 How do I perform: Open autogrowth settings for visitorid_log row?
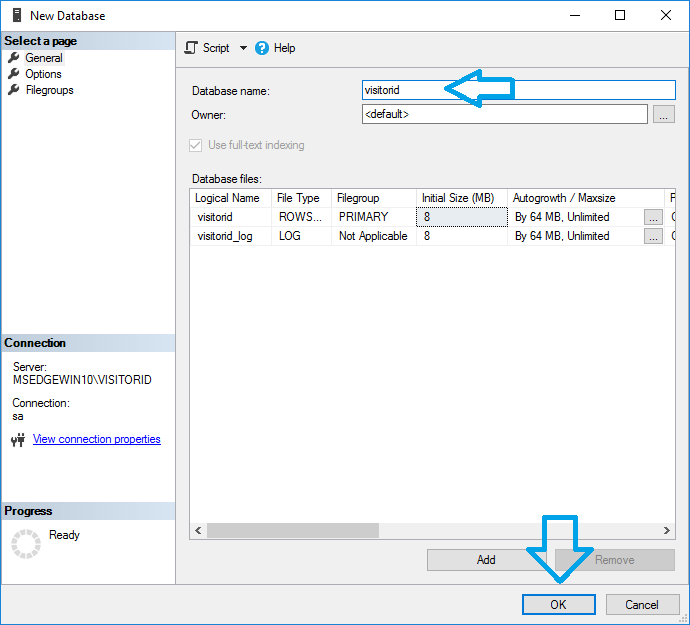tap(653, 236)
